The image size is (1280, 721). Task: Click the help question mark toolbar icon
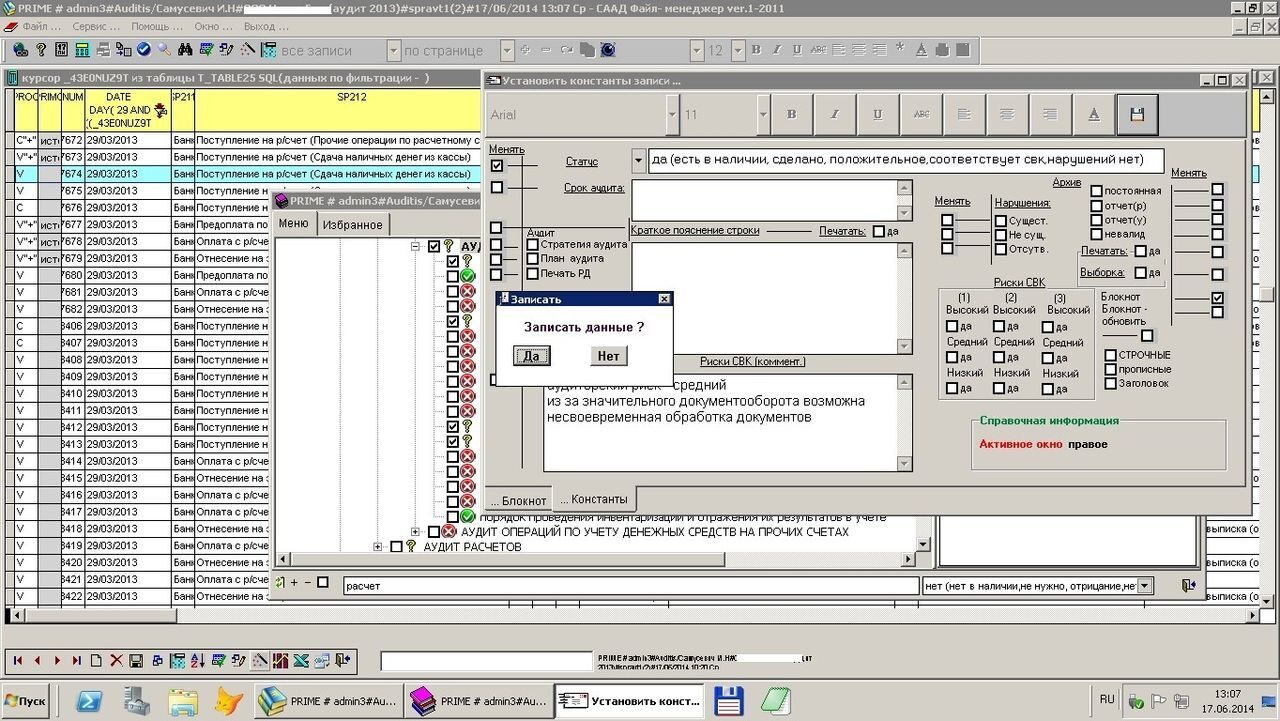[x=41, y=49]
